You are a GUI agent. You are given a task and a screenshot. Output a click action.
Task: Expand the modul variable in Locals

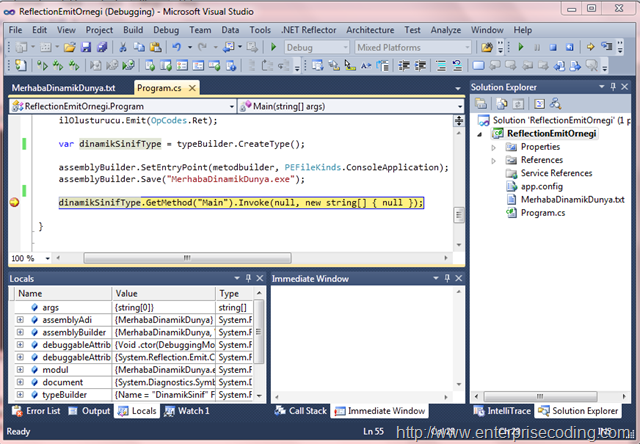pos(20,370)
